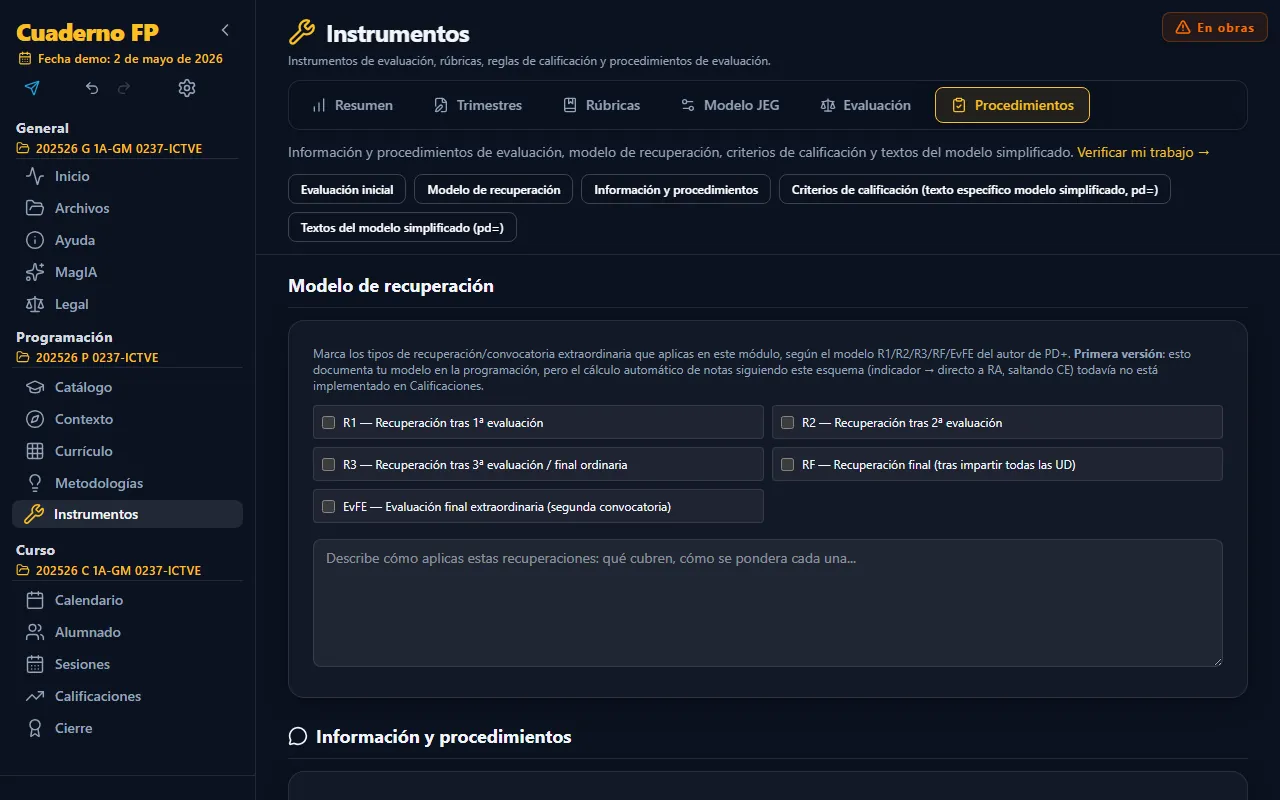Viewport: 1280px width, 800px height.
Task: Switch to the Evaluación tab
Action: click(865, 105)
